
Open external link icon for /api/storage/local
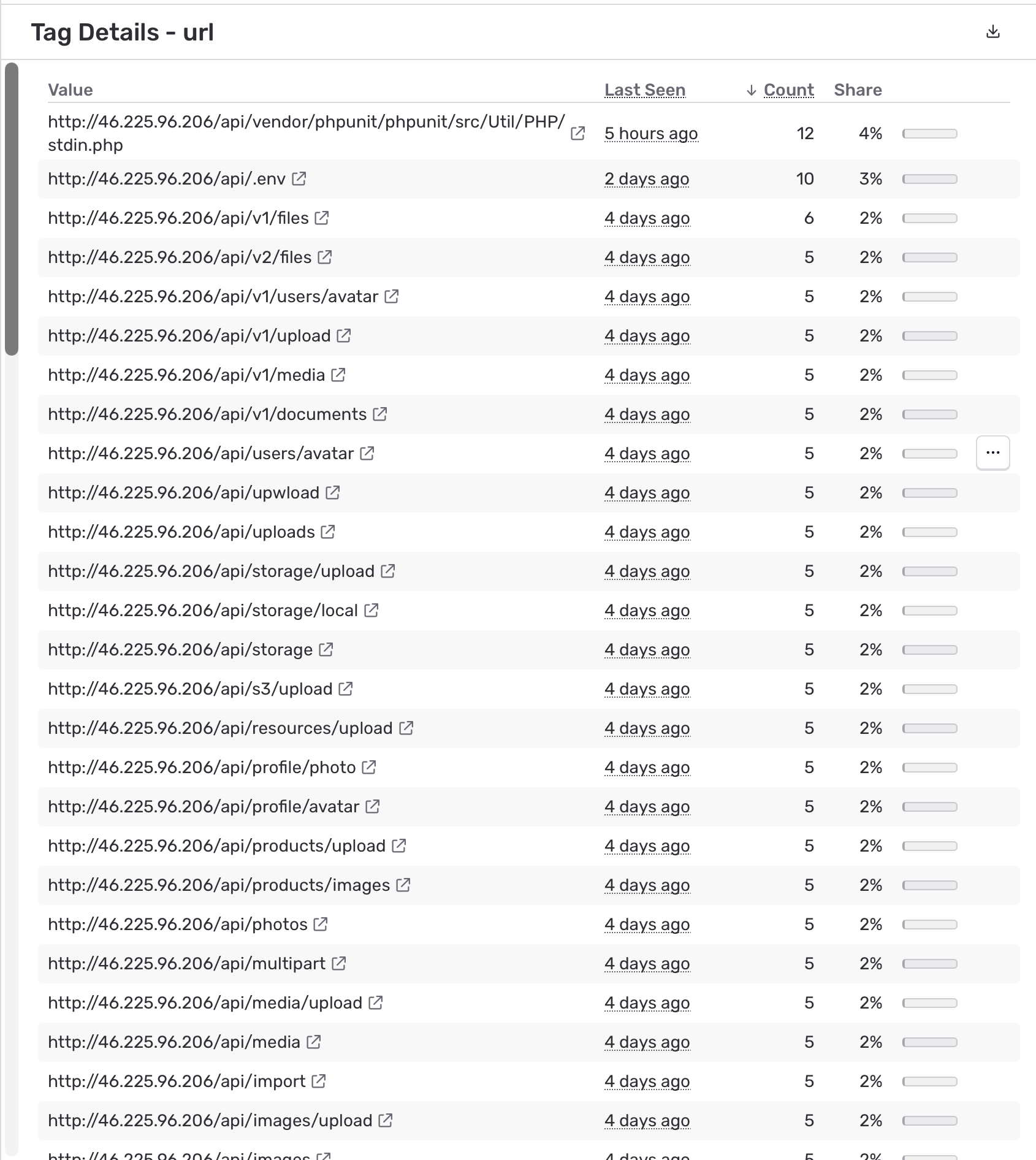(x=371, y=611)
